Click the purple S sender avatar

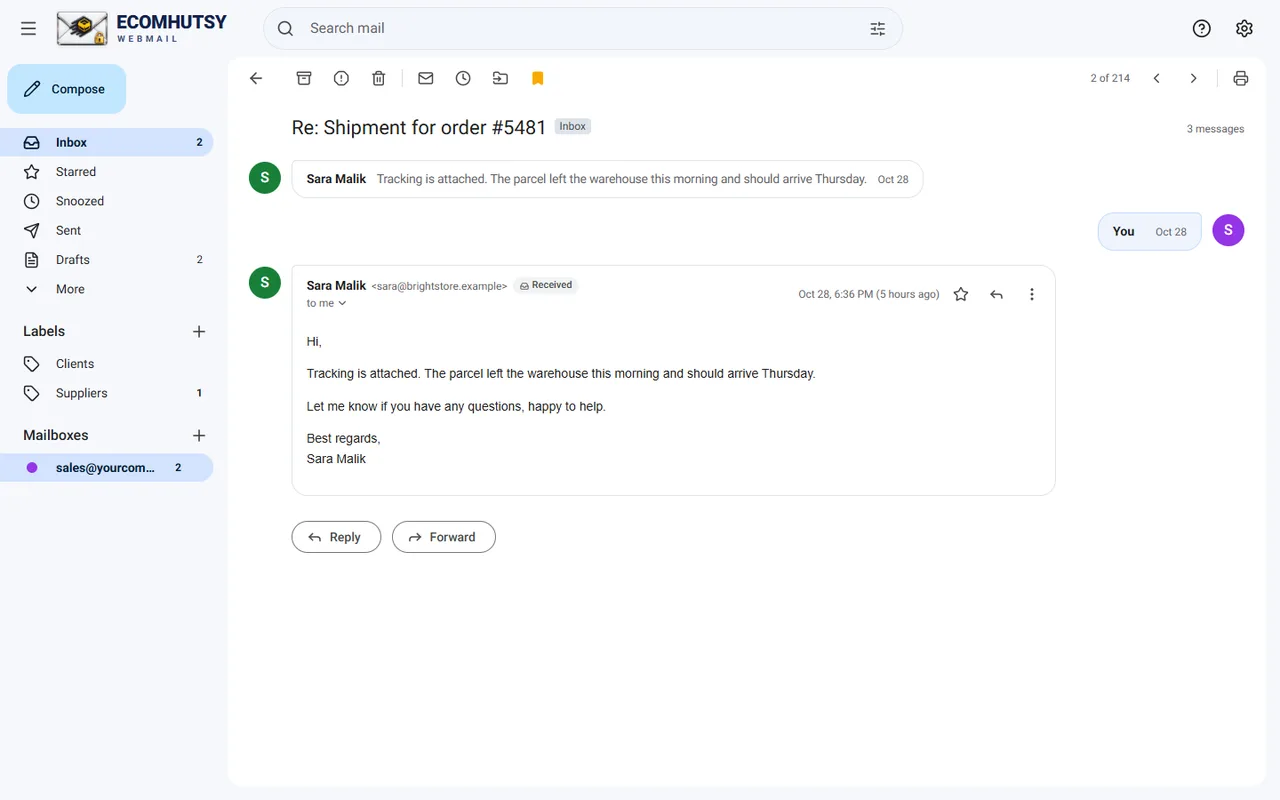point(1228,230)
